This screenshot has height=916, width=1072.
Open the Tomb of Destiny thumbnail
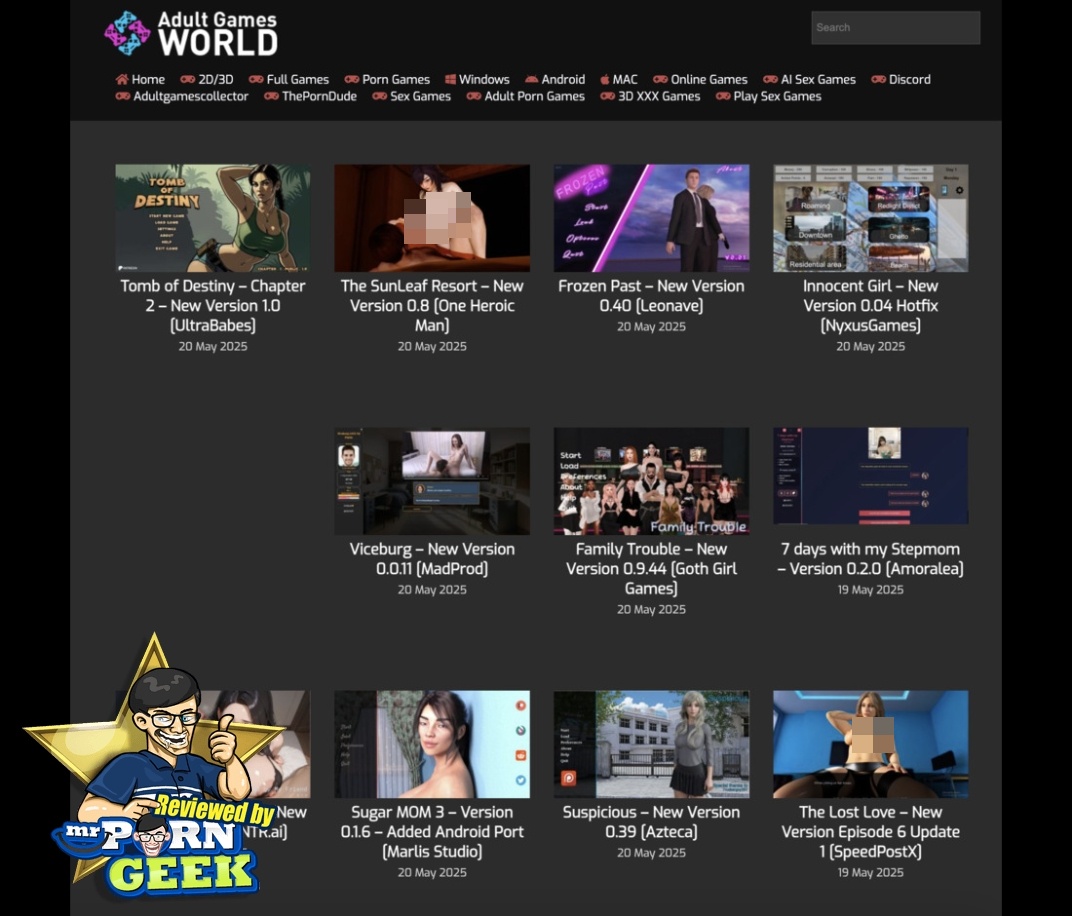(x=213, y=218)
